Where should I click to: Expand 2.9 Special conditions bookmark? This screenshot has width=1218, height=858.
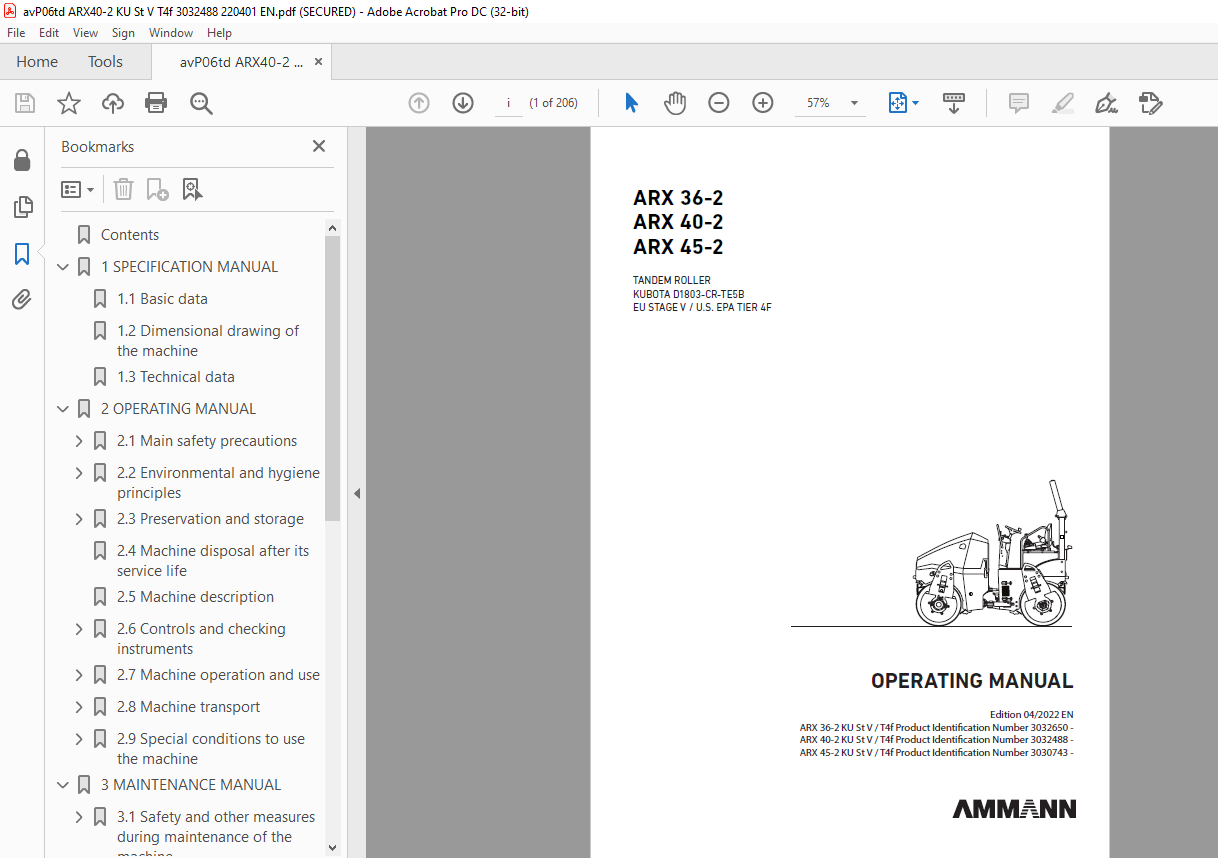pyautogui.click(x=79, y=739)
